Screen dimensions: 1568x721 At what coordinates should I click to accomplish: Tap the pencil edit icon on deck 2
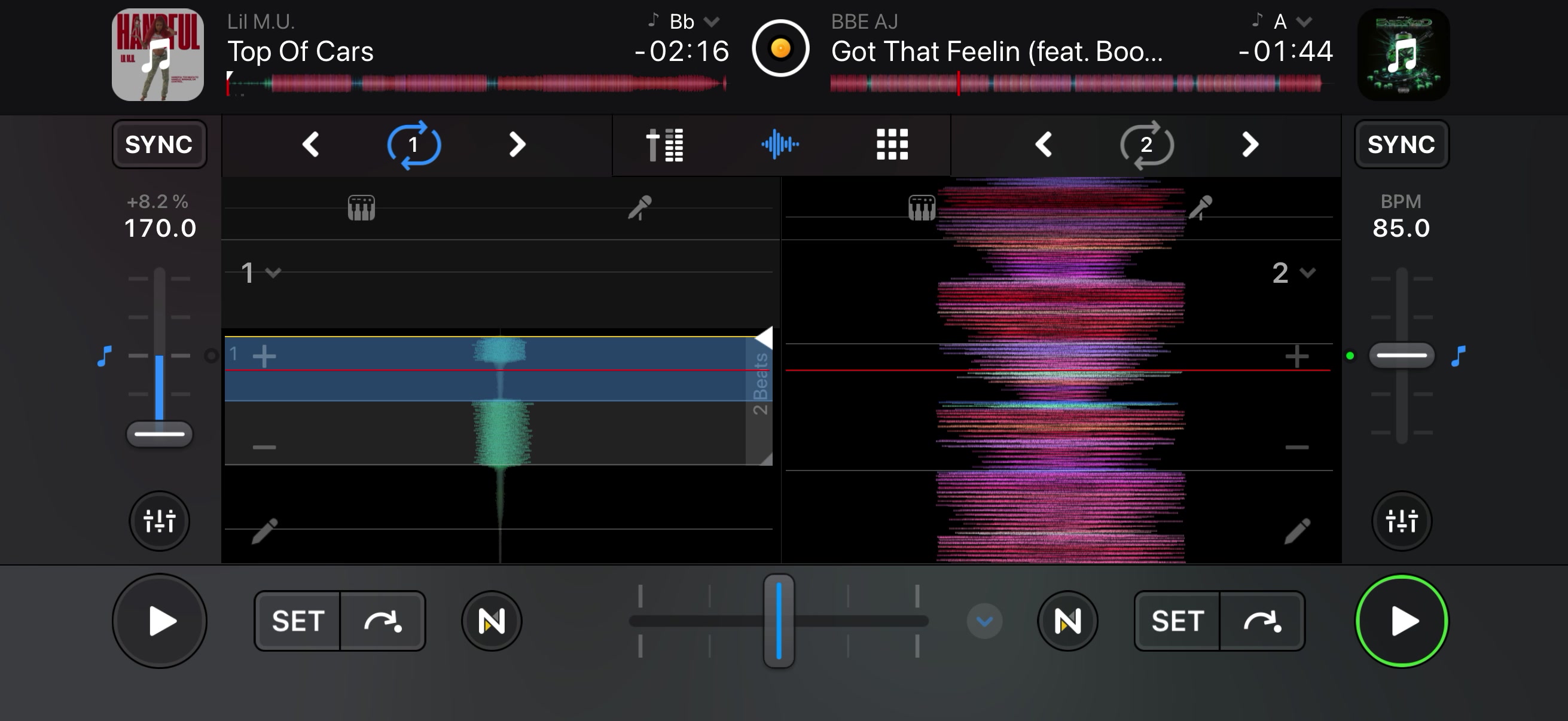click(x=1297, y=530)
